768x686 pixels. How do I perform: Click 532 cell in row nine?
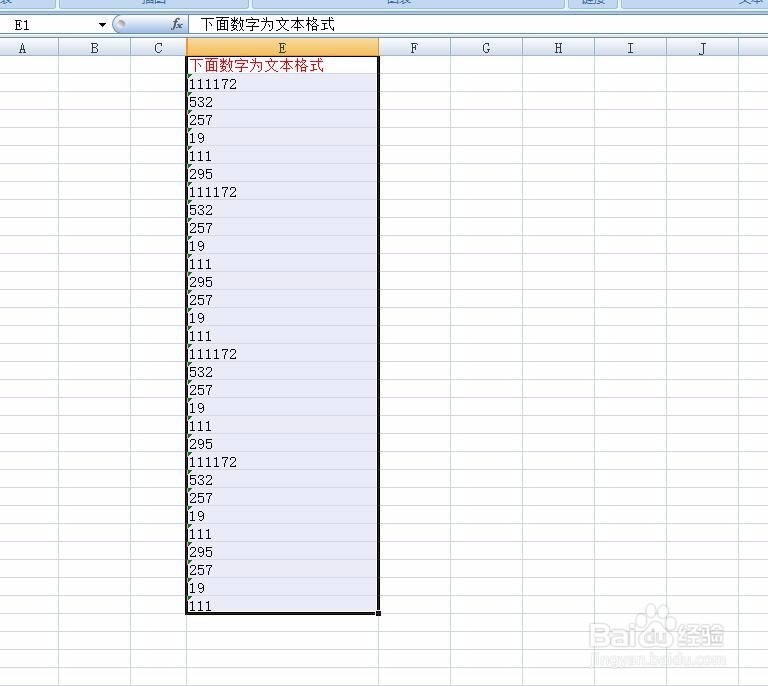[283, 210]
